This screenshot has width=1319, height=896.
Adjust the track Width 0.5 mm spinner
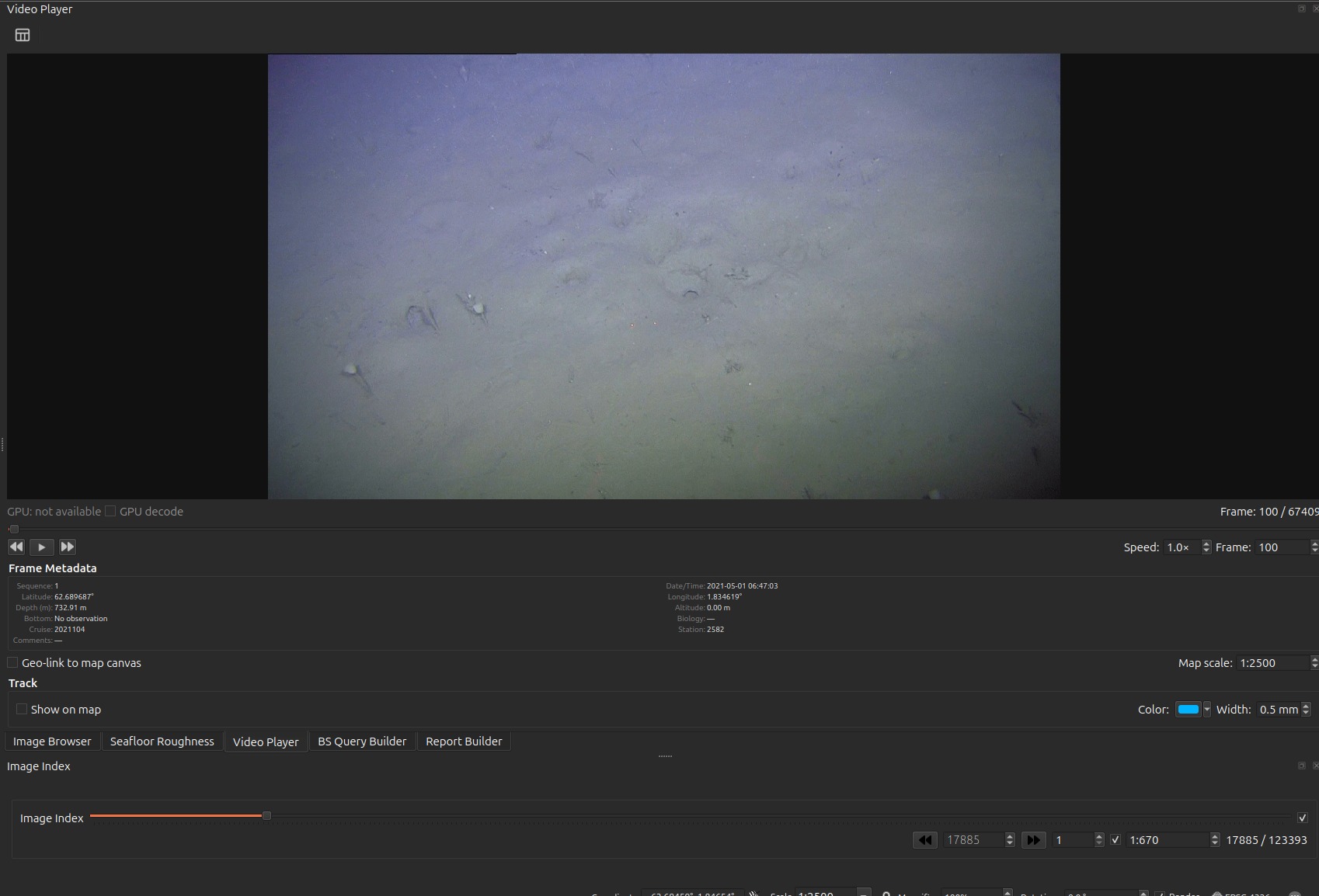[1306, 709]
